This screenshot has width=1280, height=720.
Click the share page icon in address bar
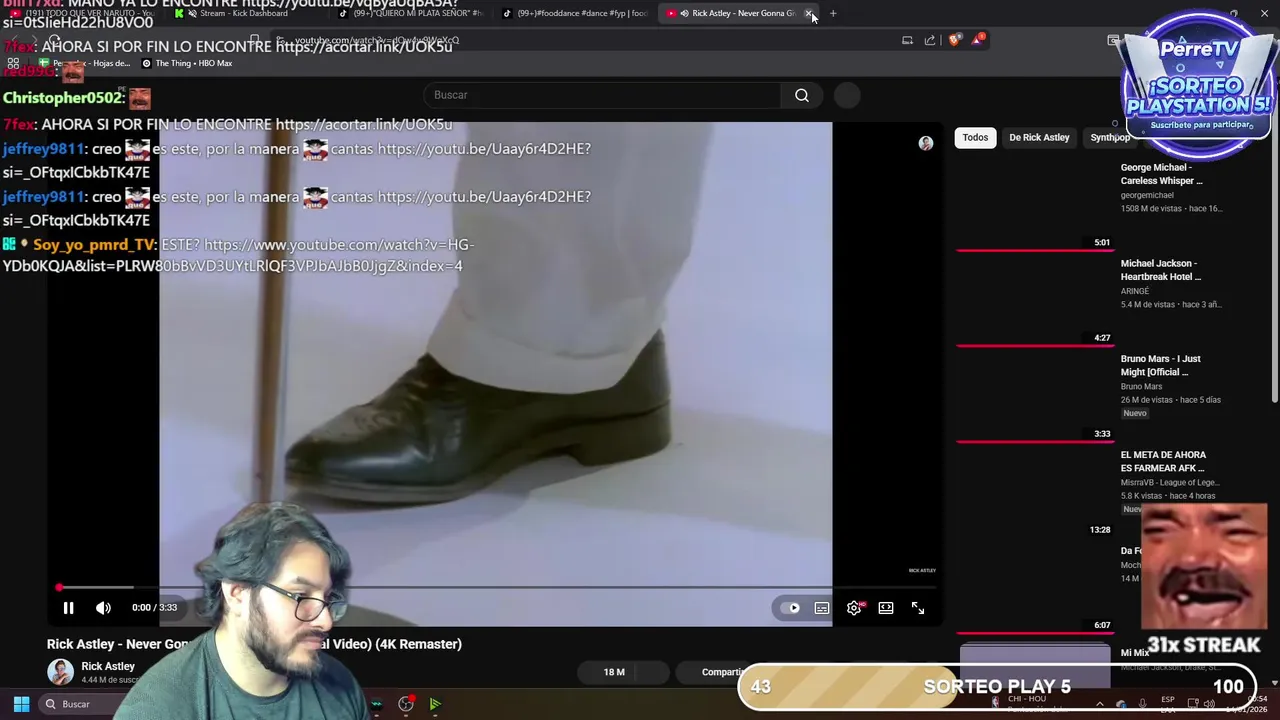click(930, 40)
